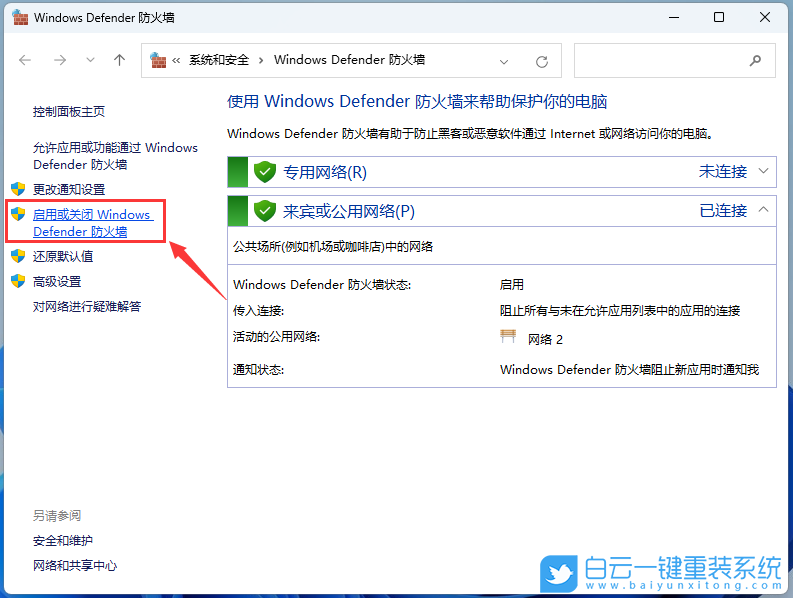The width and height of the screenshot is (793, 598).
Task: Click the 通知状态: label
Action: point(258,370)
